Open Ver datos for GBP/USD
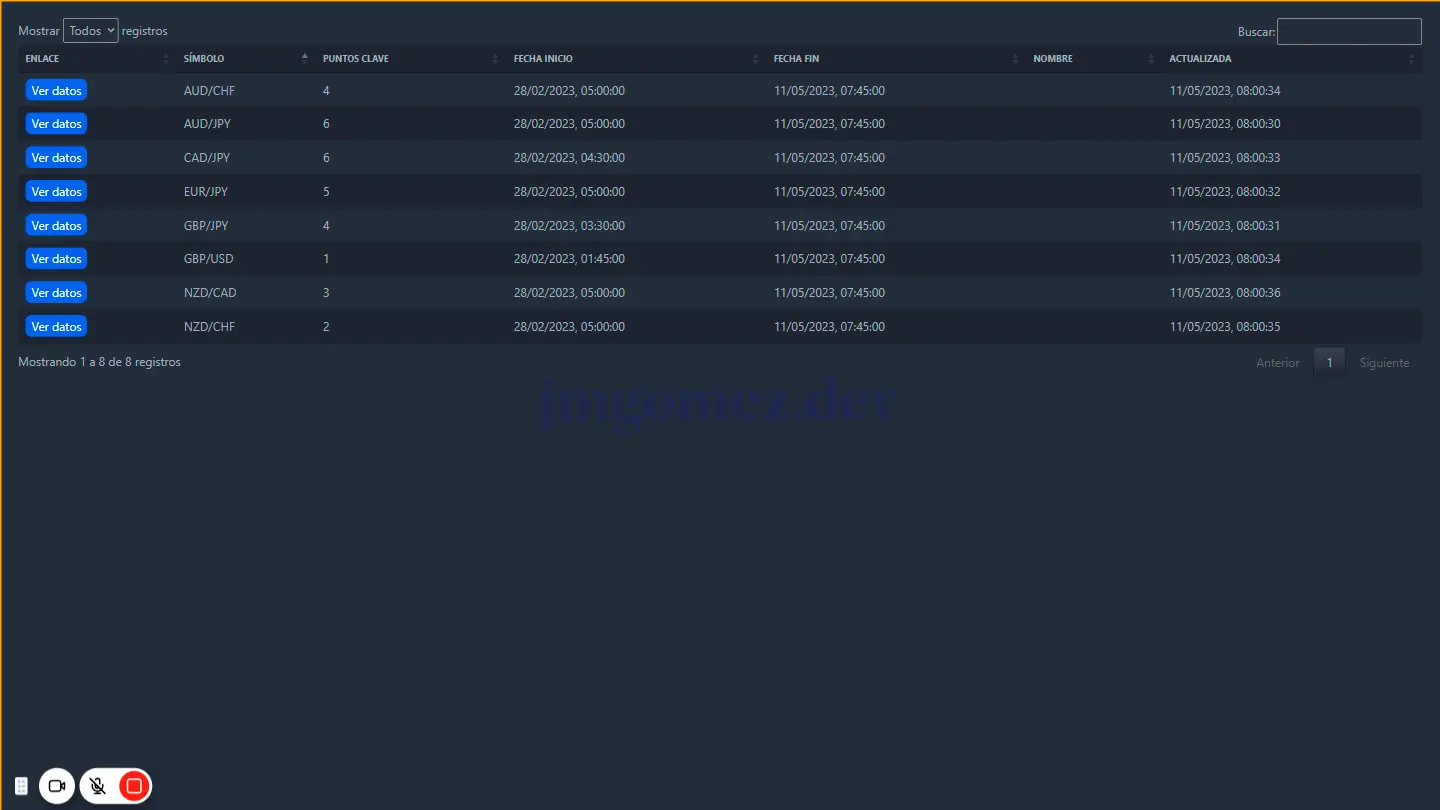This screenshot has height=810, width=1440. click(56, 259)
